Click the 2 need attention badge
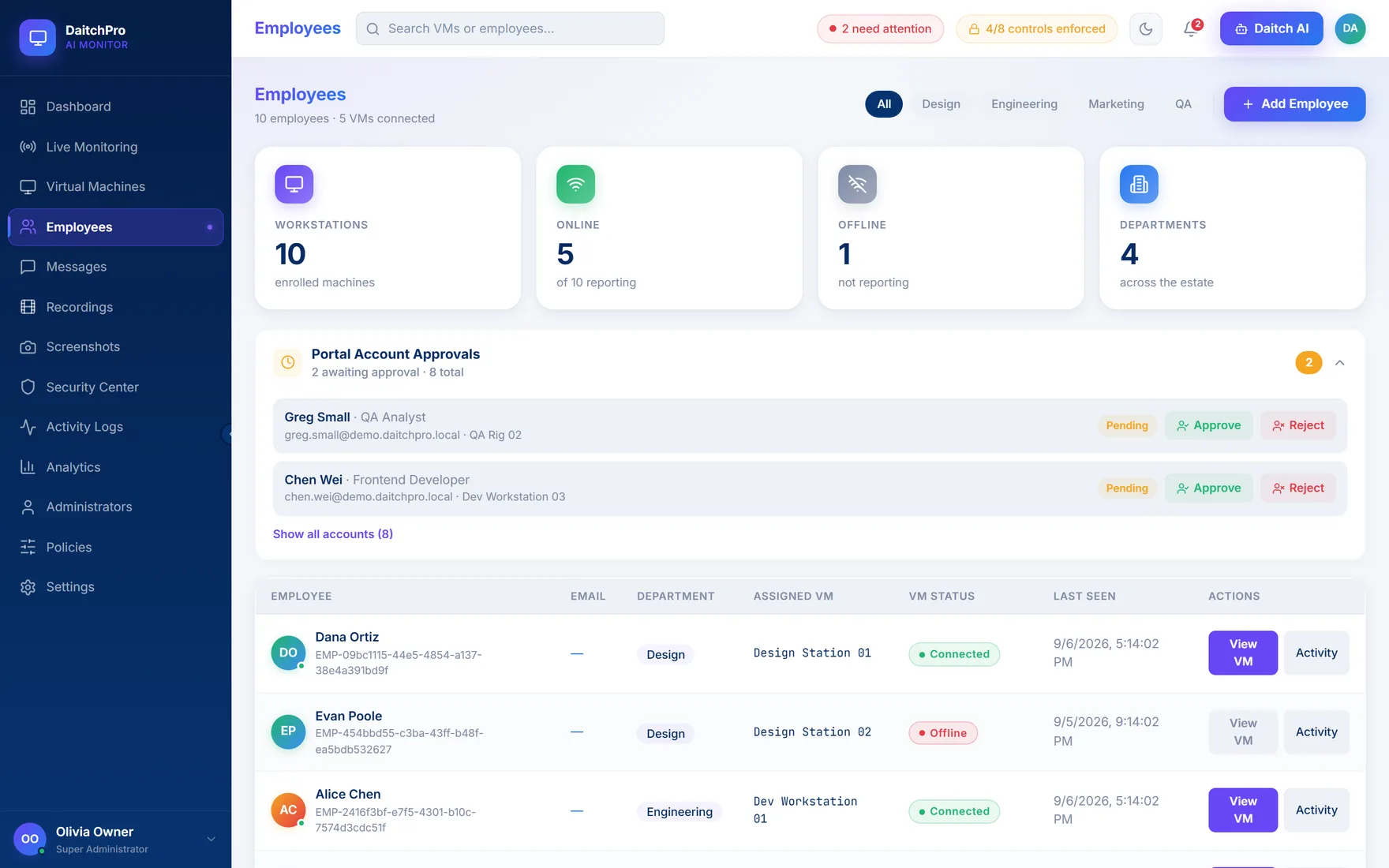Screen dimensions: 1389x868 [x=880, y=29]
